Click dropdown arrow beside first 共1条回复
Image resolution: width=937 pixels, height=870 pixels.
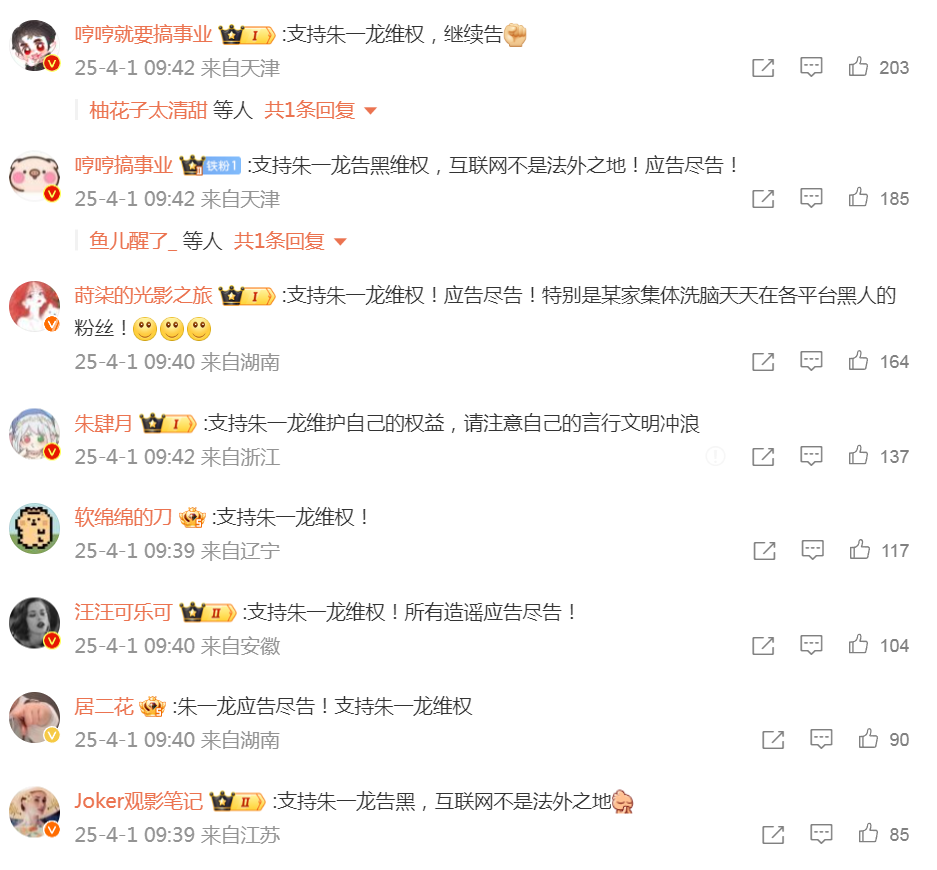tap(370, 111)
